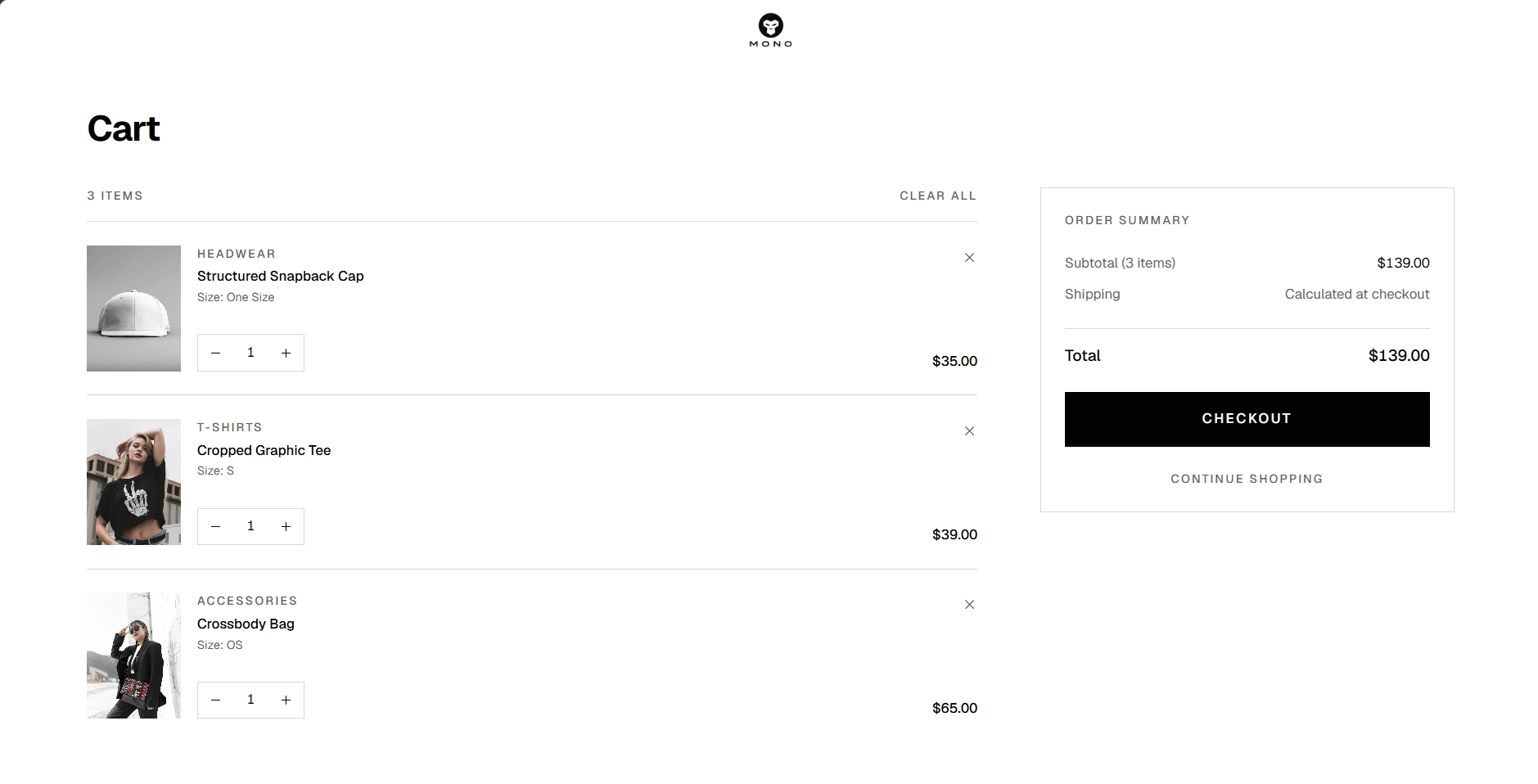Image resolution: width=1538 pixels, height=784 pixels.
Task: Open the Structured Snapback Cap thumbnail
Action: 133,309
